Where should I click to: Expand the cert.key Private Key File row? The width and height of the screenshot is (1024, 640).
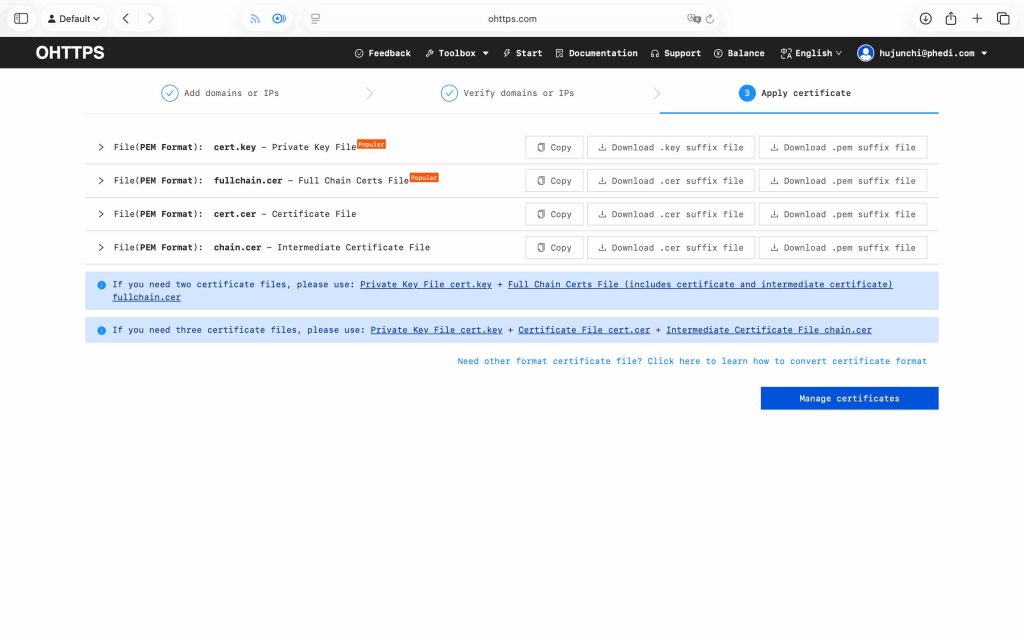pos(101,147)
